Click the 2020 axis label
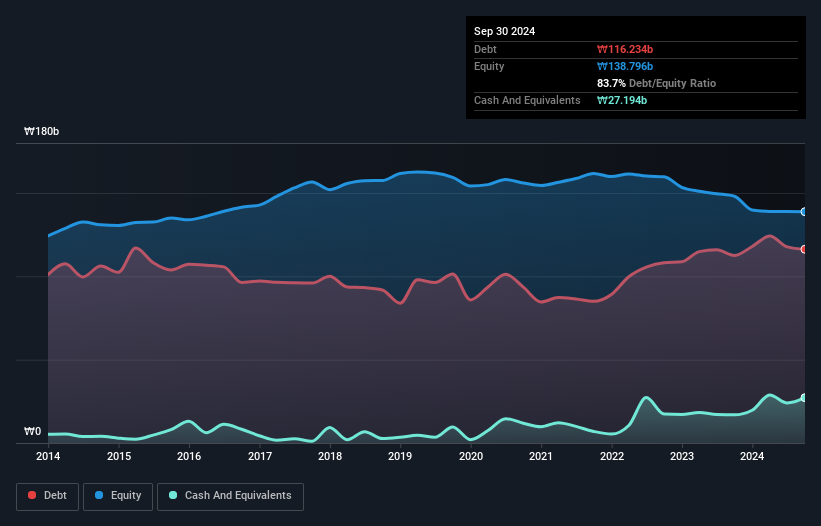The image size is (821, 526). pyautogui.click(x=471, y=456)
